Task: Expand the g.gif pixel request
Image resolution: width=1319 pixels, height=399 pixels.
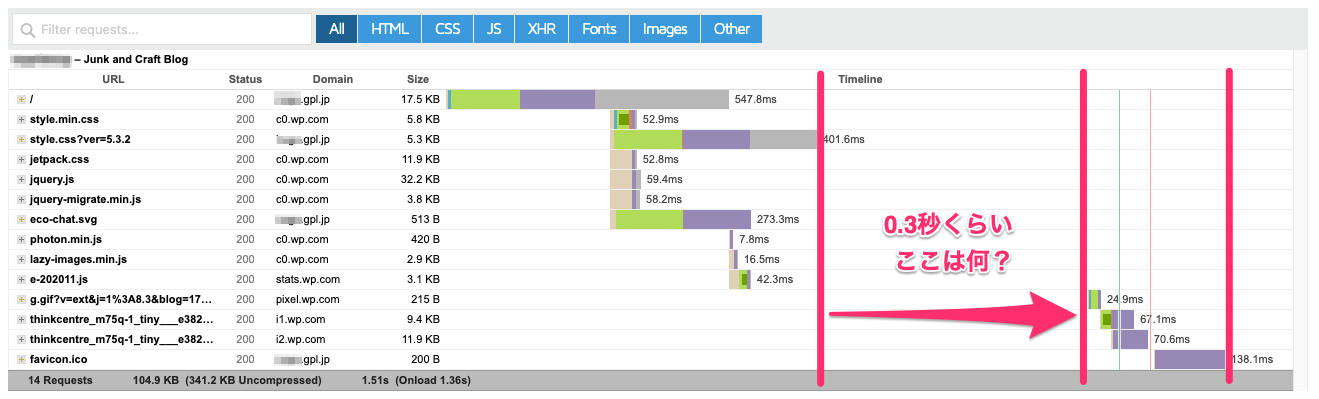Action: pyautogui.click(x=21, y=299)
